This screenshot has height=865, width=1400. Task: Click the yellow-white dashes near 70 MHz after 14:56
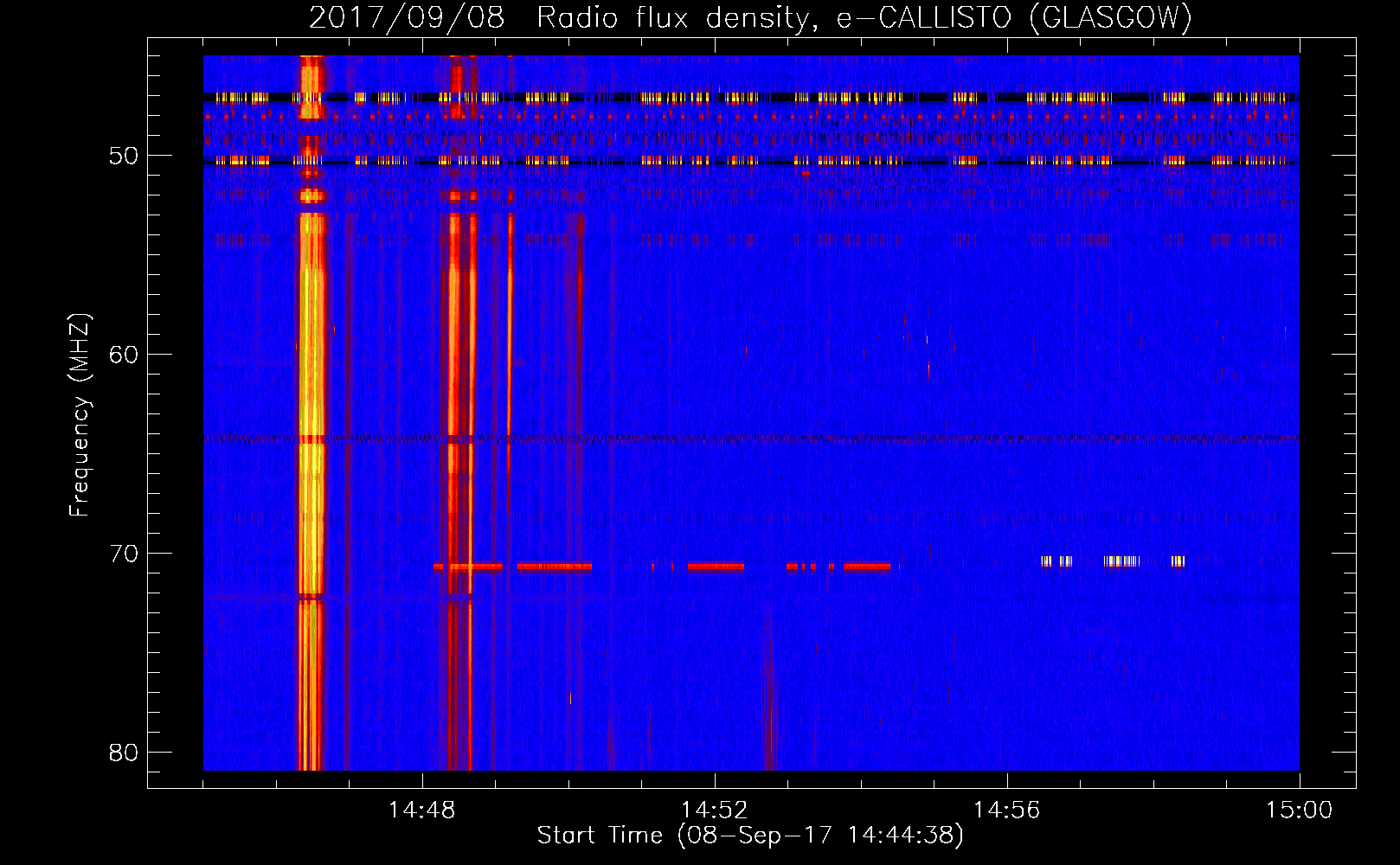coord(1113,561)
